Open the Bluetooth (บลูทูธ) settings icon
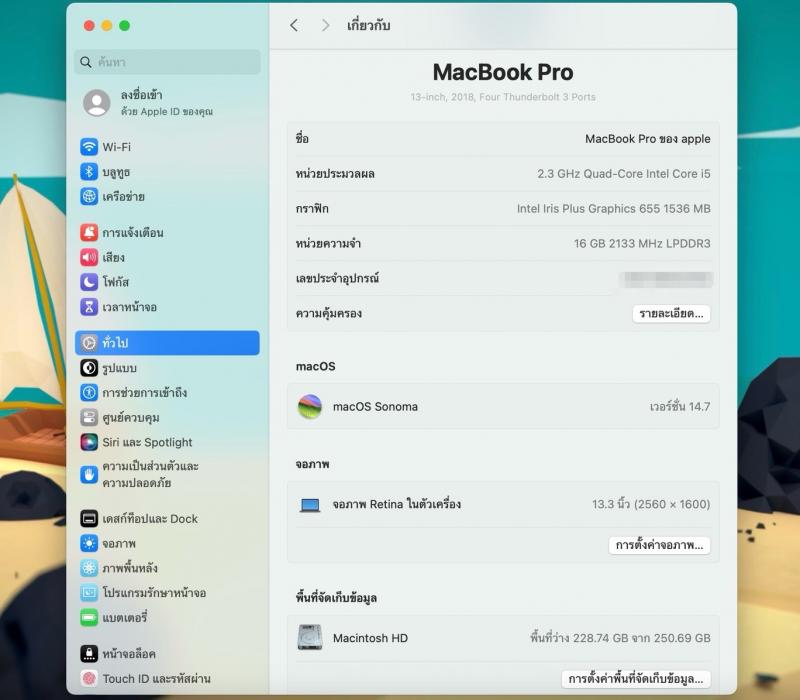 click(x=90, y=172)
